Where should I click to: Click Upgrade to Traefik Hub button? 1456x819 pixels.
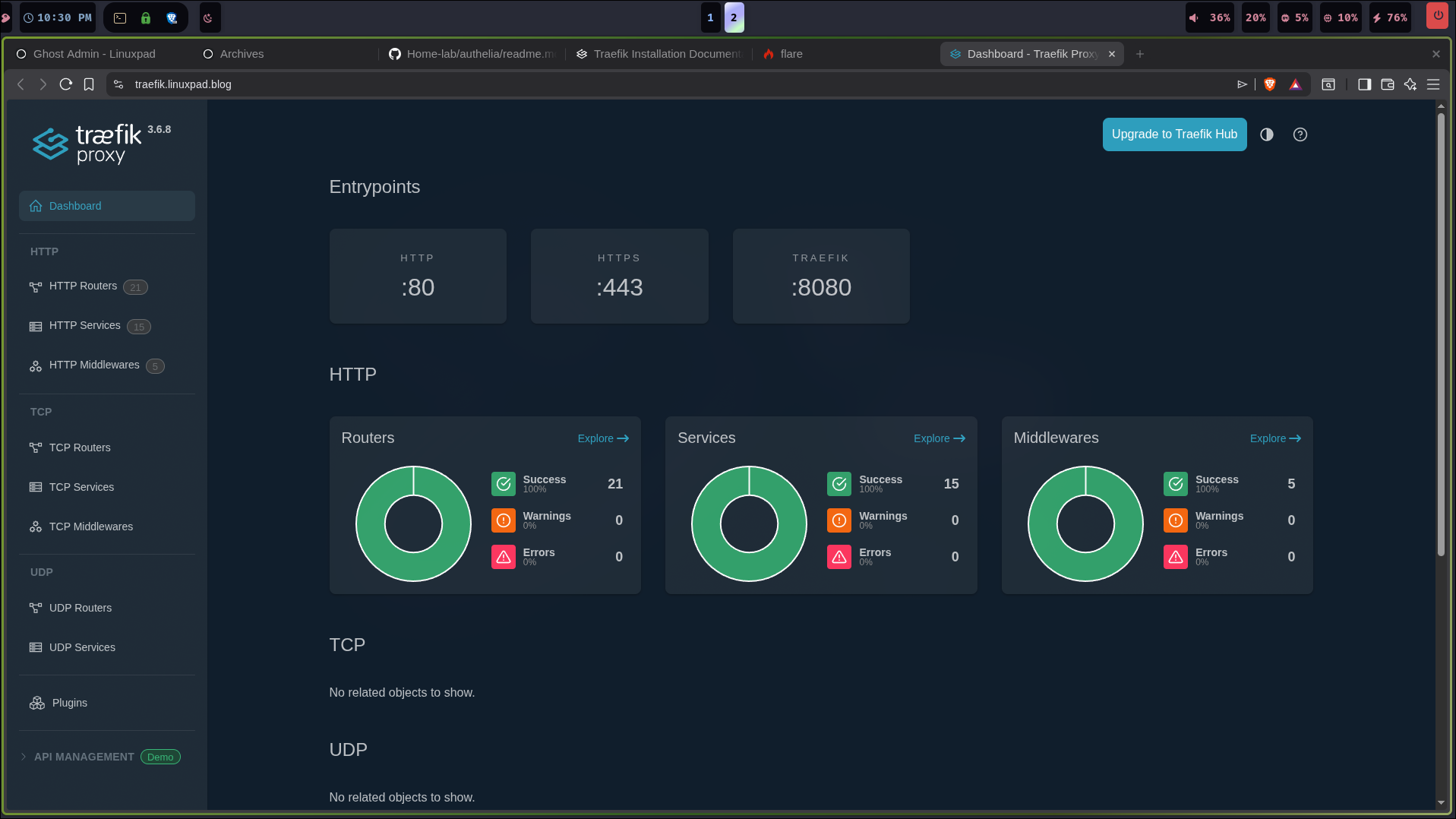click(1173, 134)
